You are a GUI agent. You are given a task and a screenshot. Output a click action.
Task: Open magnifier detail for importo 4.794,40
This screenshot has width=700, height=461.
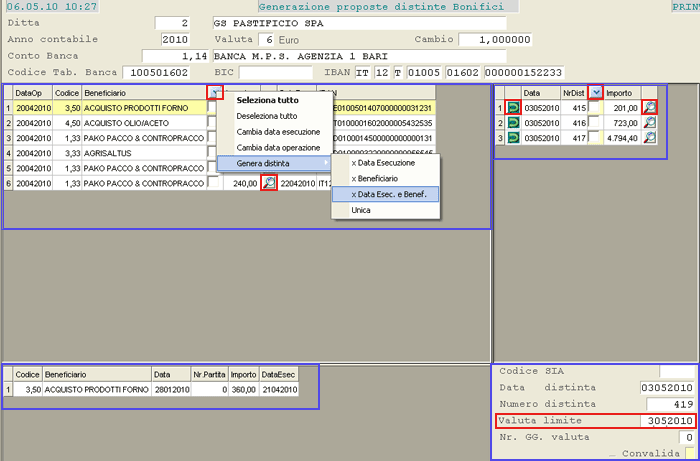point(650,137)
